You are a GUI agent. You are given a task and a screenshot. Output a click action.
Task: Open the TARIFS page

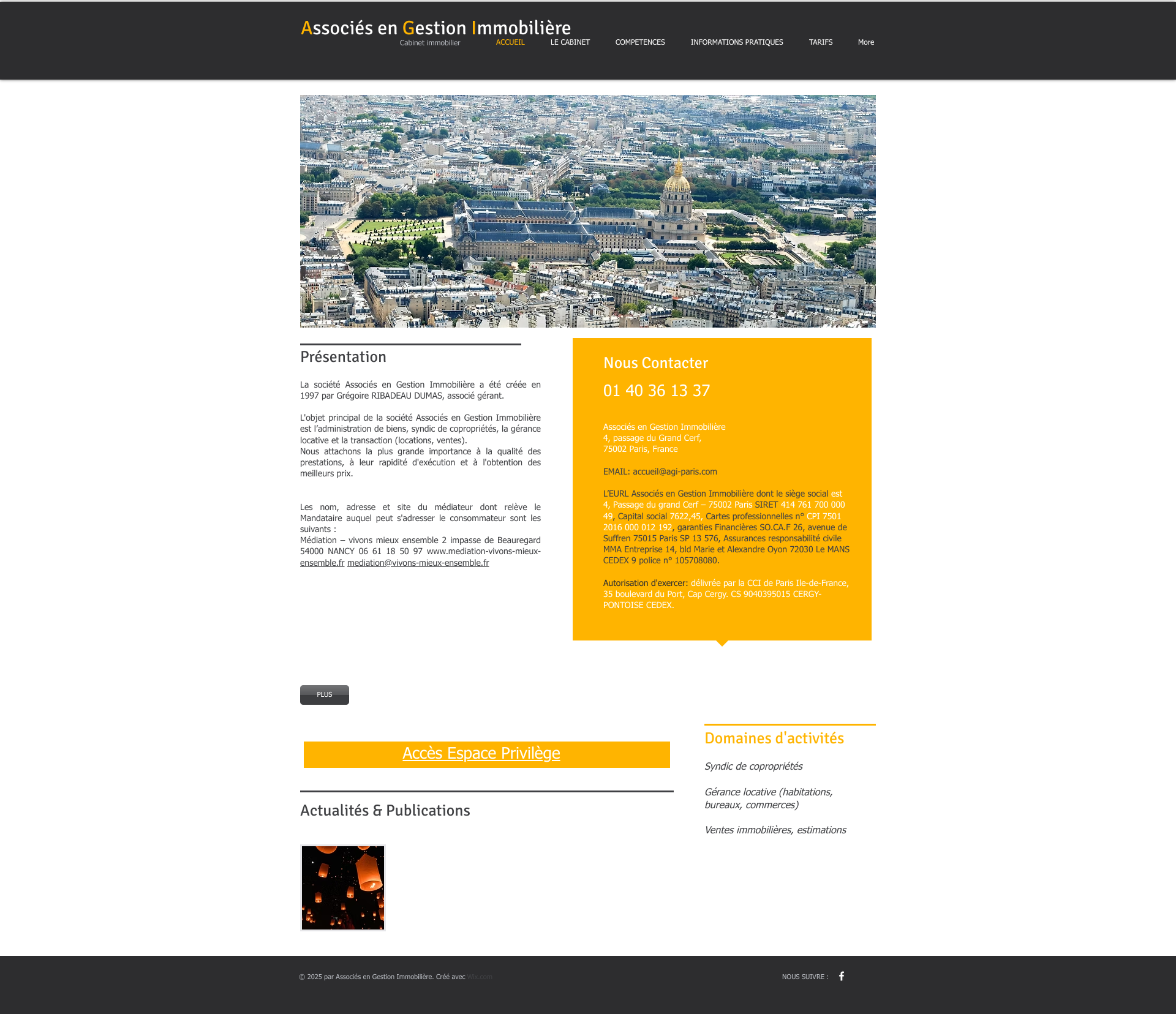point(820,42)
